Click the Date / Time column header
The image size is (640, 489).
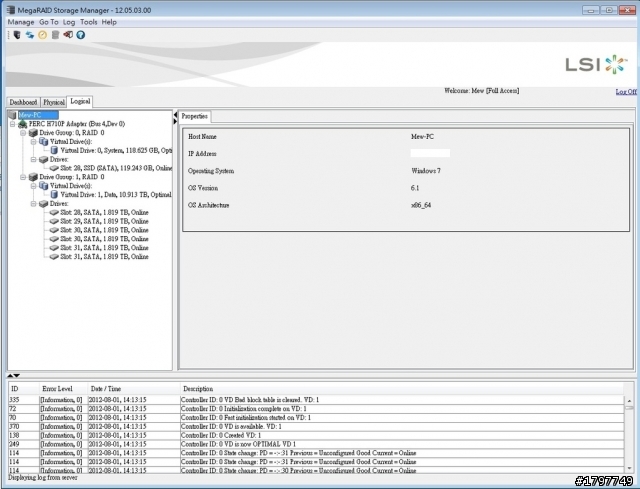[x=133, y=389]
